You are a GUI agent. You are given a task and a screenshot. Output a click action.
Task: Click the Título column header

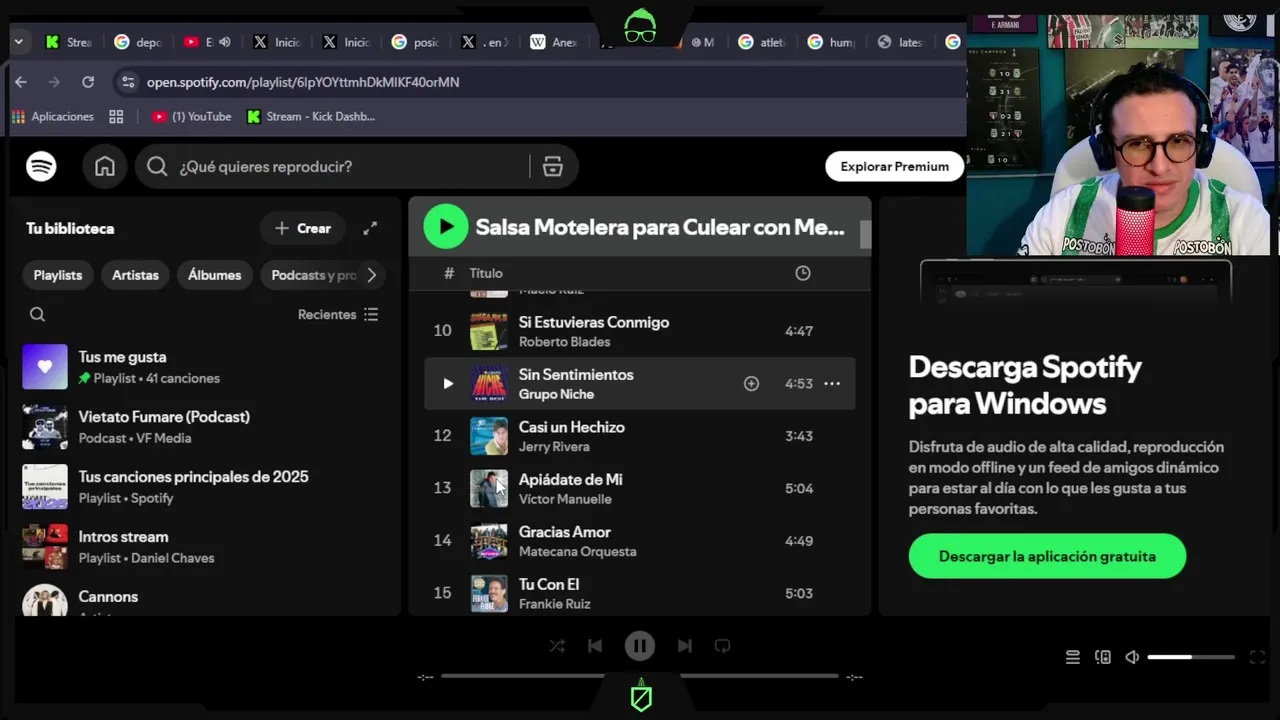pos(486,273)
